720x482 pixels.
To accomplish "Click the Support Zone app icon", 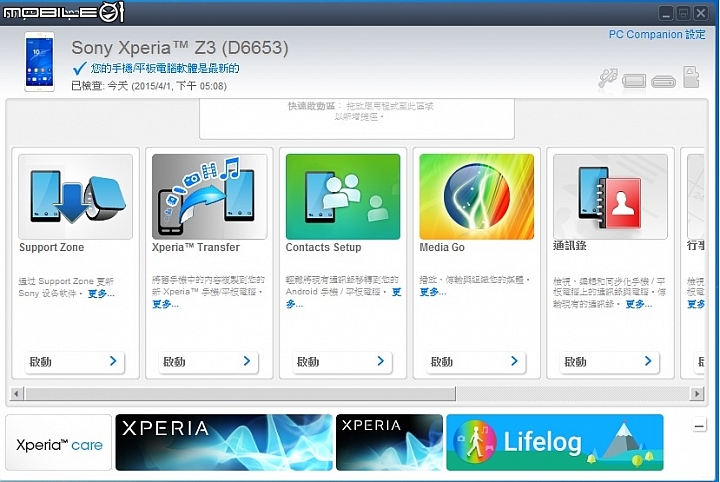I will [75, 196].
